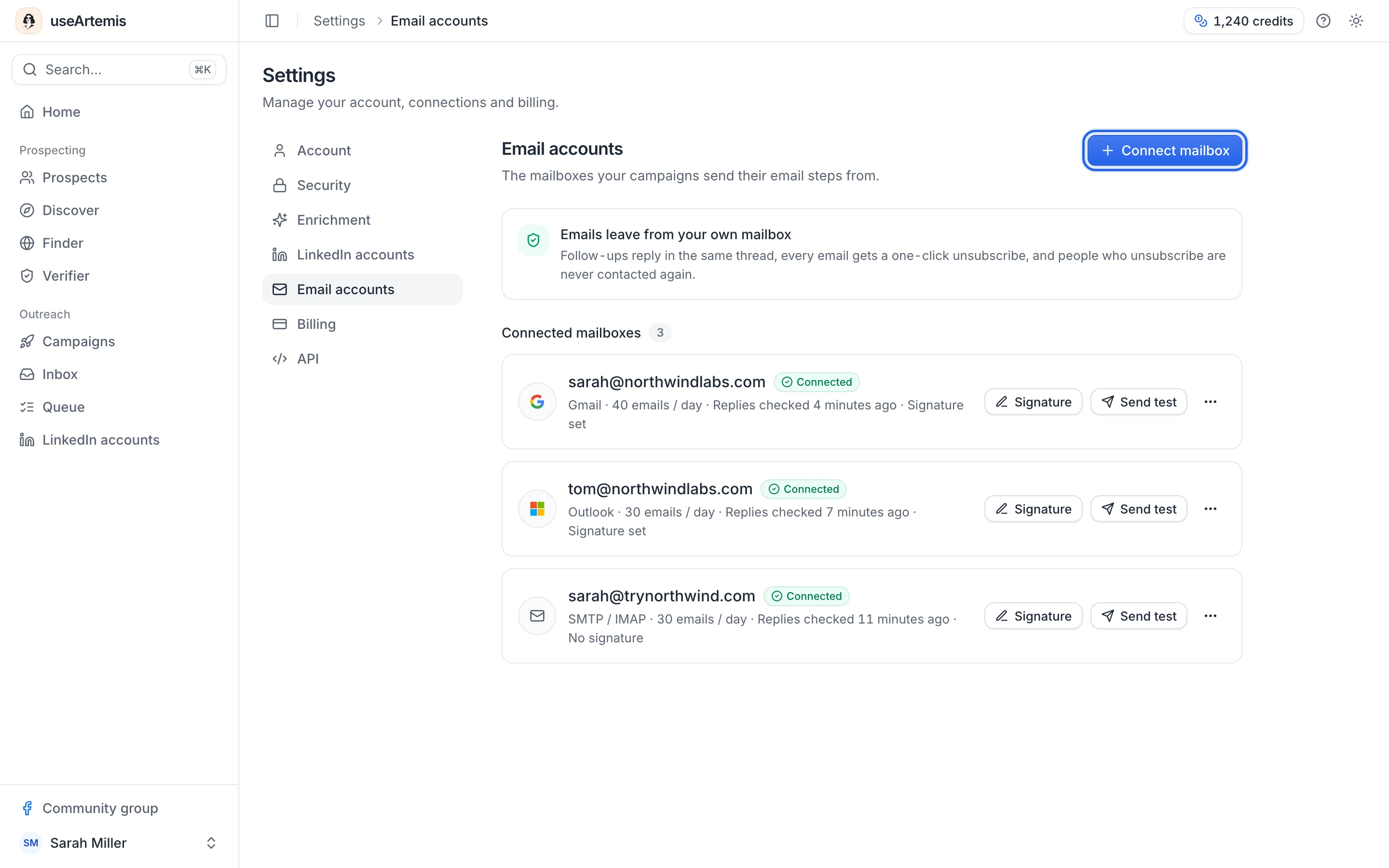The image size is (1389, 868).
Task: Select Billing settings tab
Action: (362, 324)
